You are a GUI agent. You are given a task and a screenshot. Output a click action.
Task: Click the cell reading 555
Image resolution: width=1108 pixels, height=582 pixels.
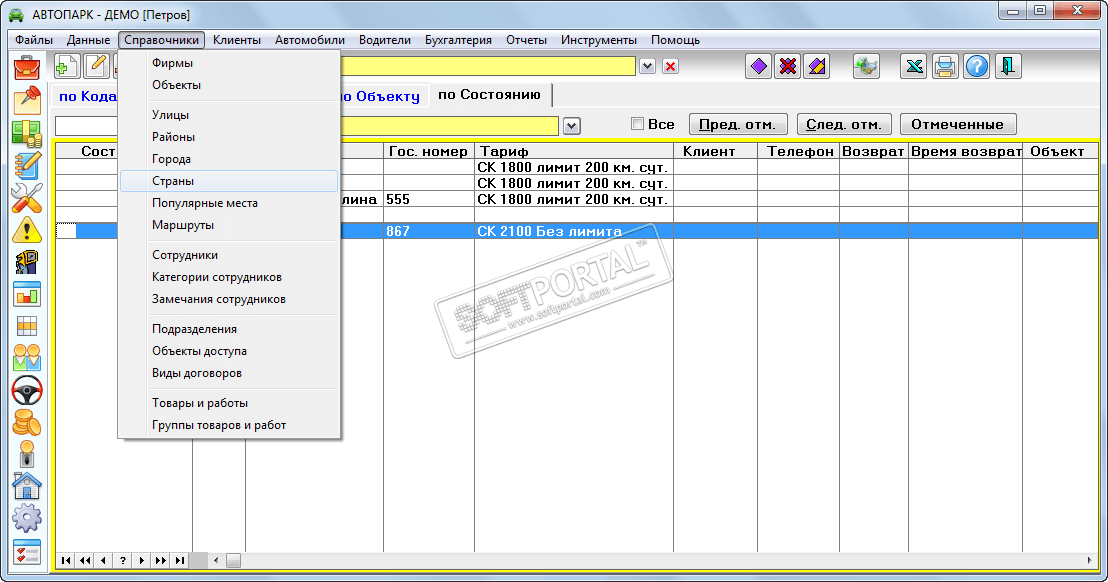click(428, 199)
